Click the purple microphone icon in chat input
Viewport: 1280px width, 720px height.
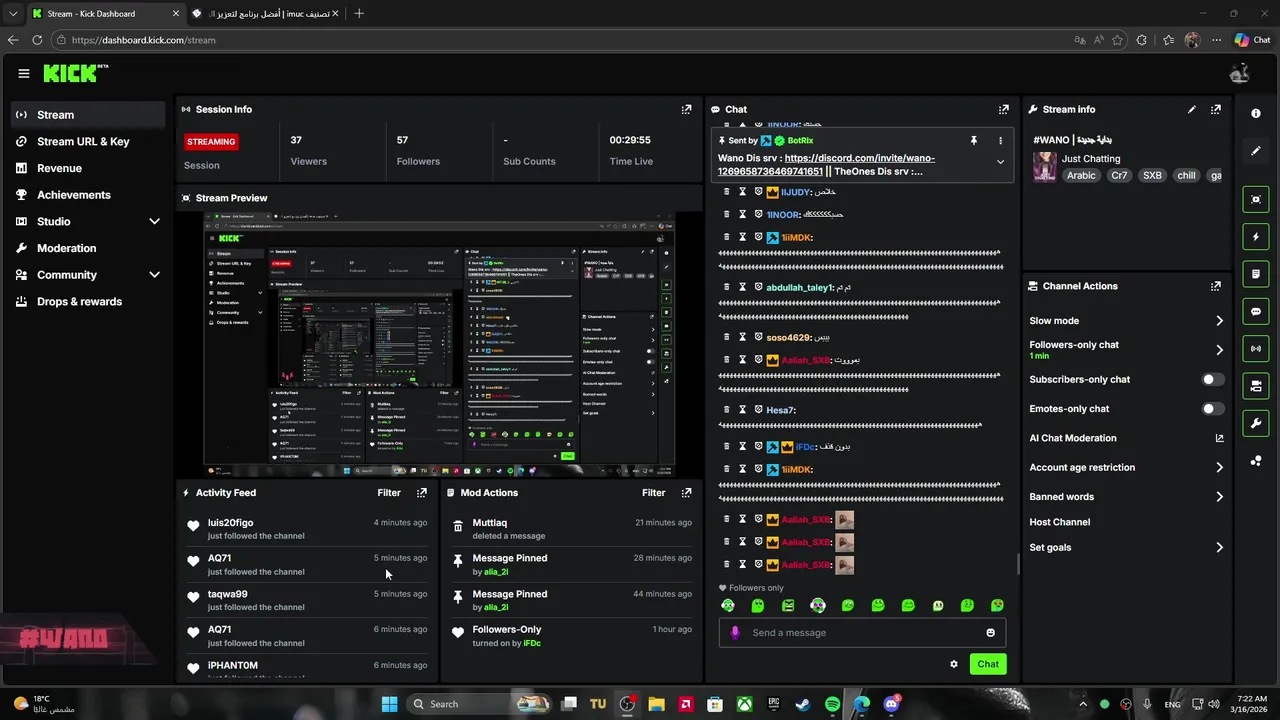coord(735,632)
